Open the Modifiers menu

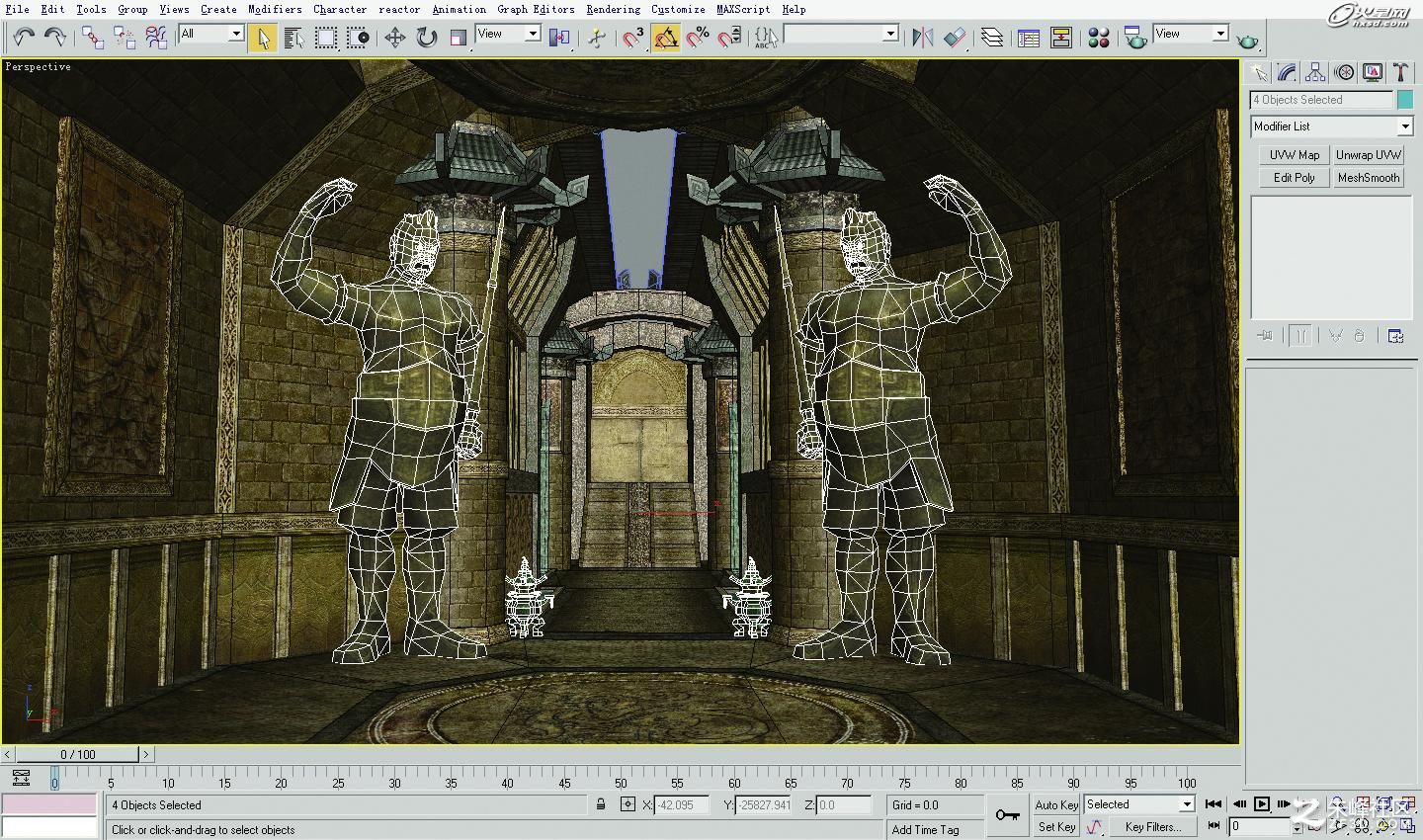click(x=275, y=9)
